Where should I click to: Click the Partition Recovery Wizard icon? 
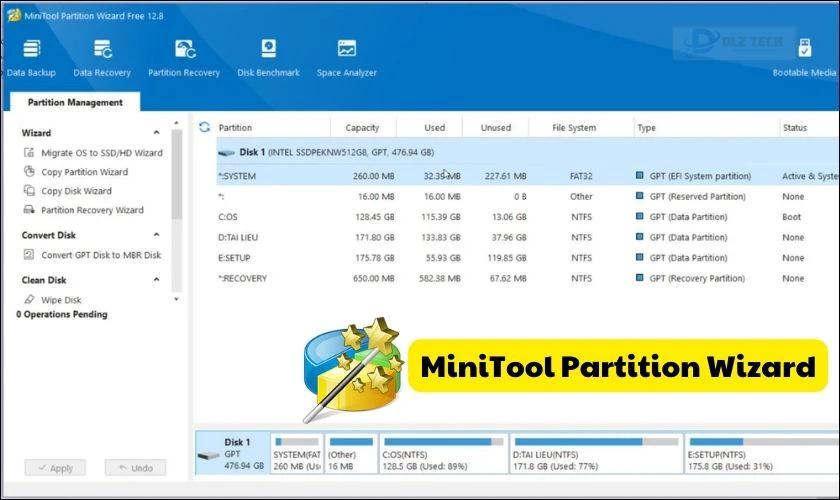[29, 210]
